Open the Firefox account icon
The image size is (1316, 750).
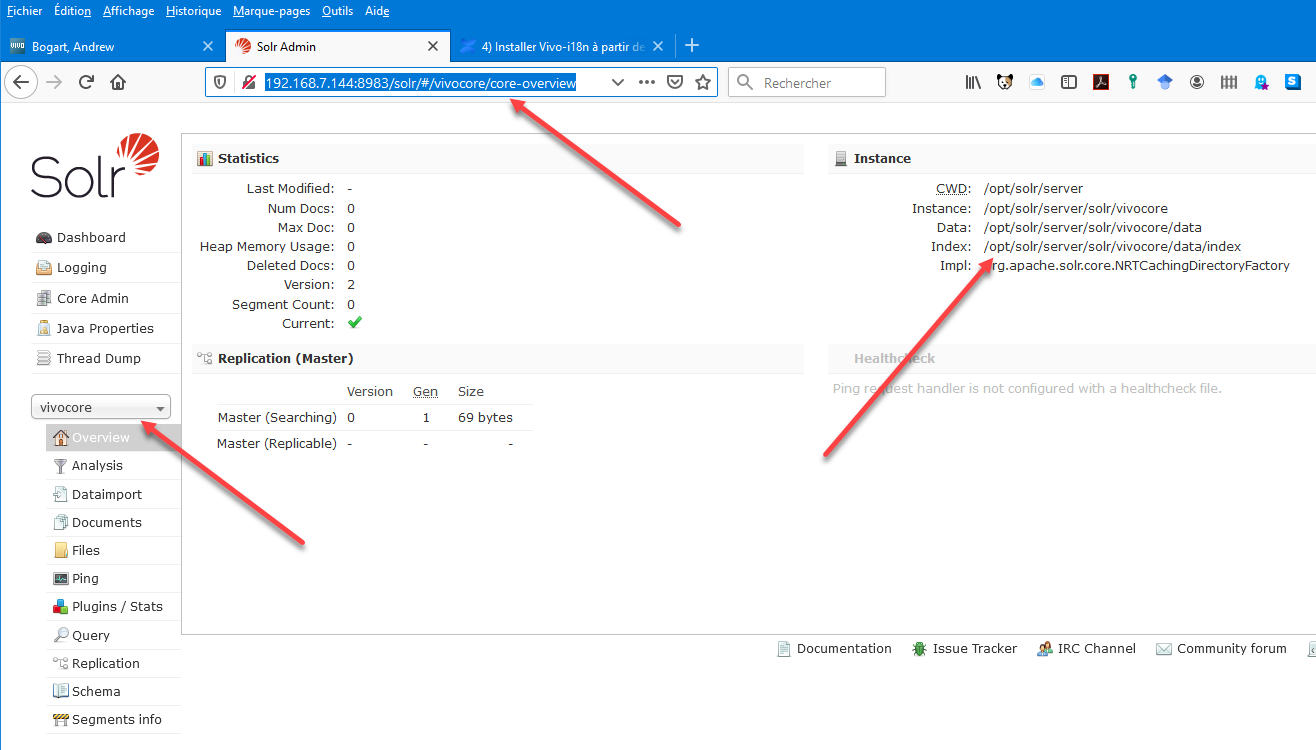pos(1197,82)
